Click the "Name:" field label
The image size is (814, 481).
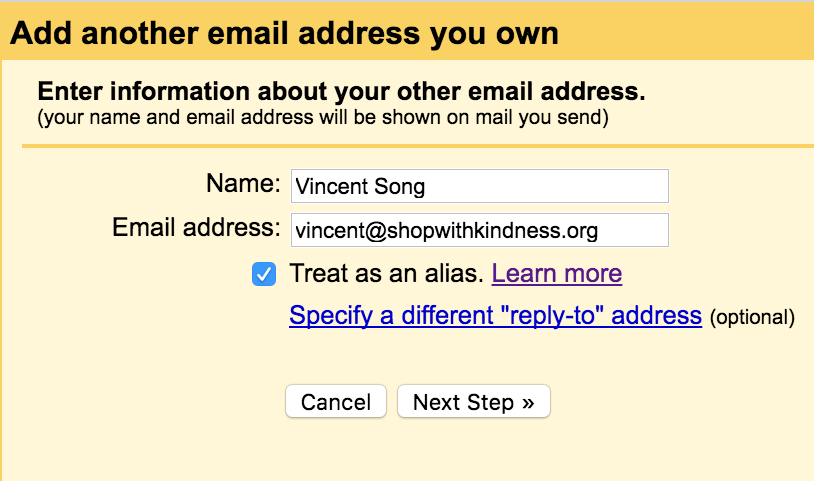[x=243, y=183]
